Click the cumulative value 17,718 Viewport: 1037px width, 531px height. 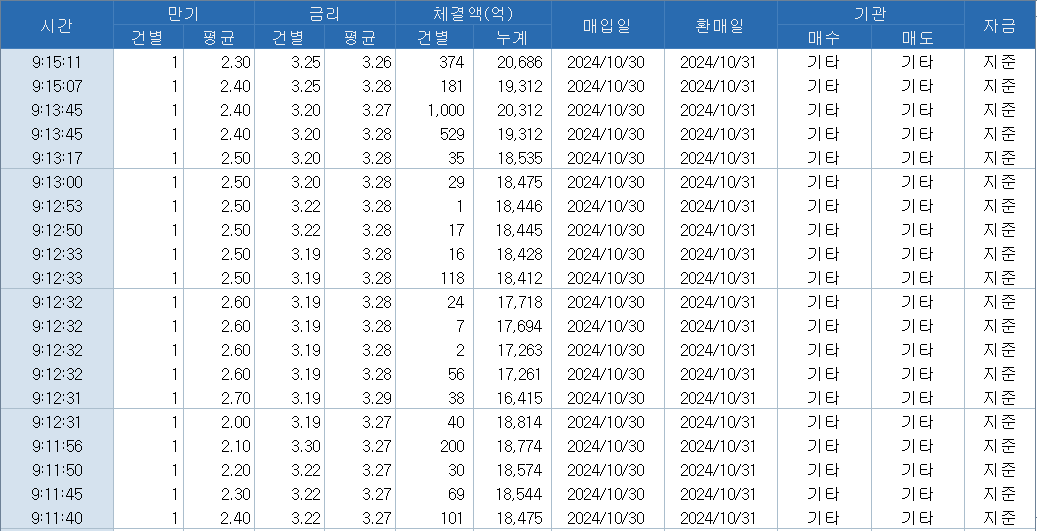pos(519,302)
